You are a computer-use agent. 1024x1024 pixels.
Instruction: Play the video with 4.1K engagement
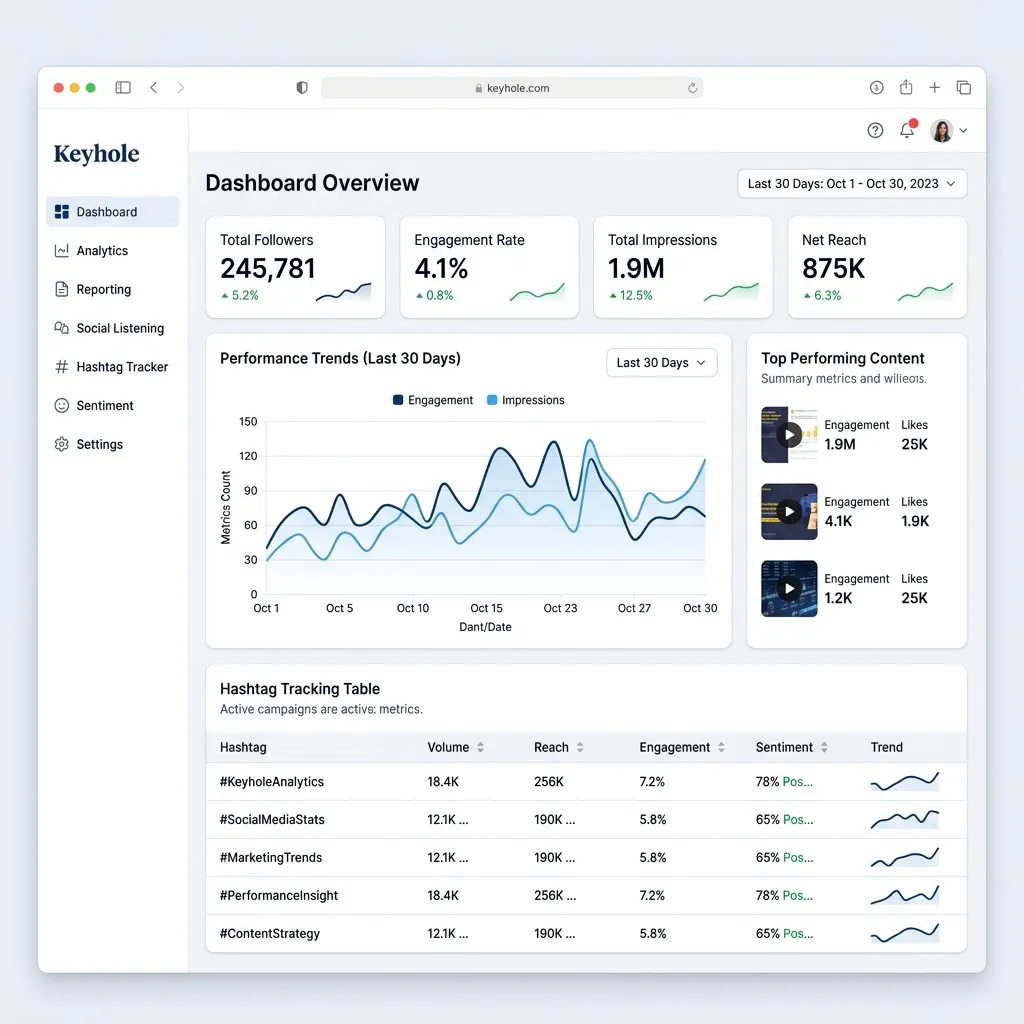pos(789,511)
